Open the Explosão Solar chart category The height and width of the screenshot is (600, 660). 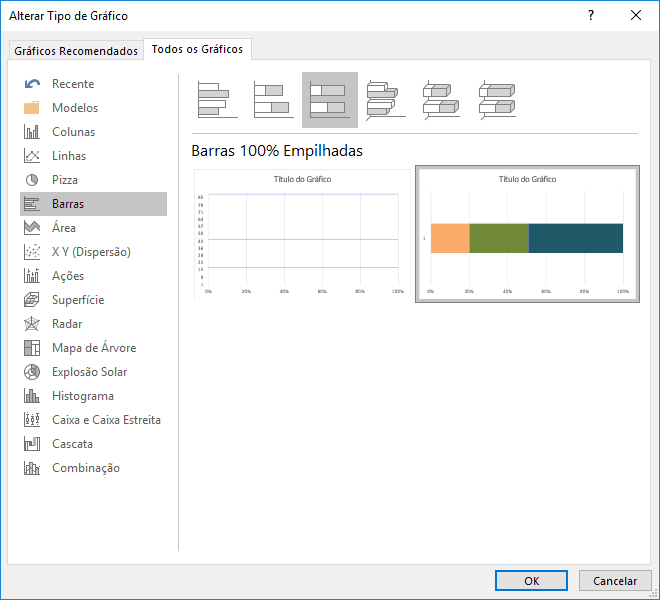pos(89,372)
